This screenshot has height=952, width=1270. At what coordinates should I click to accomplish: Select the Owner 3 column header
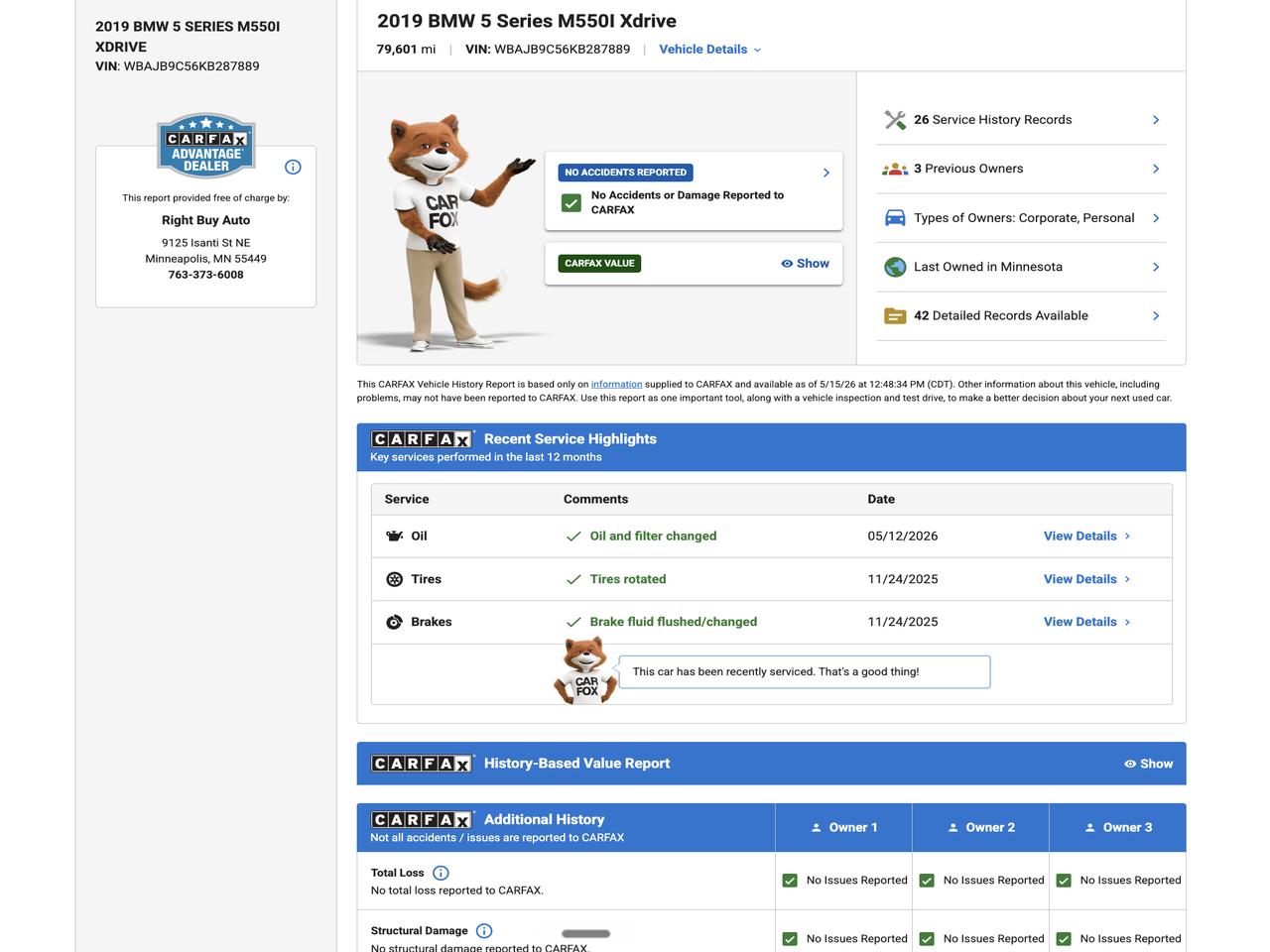click(1117, 828)
